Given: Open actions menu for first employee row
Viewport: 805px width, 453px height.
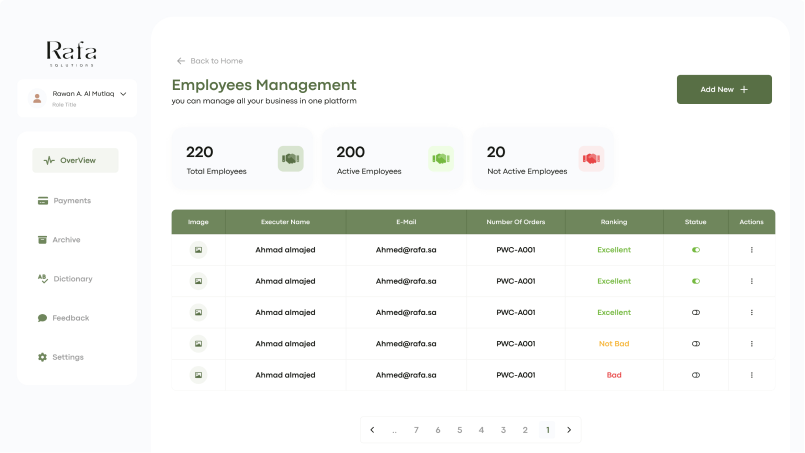Looking at the screenshot, I should point(751,250).
